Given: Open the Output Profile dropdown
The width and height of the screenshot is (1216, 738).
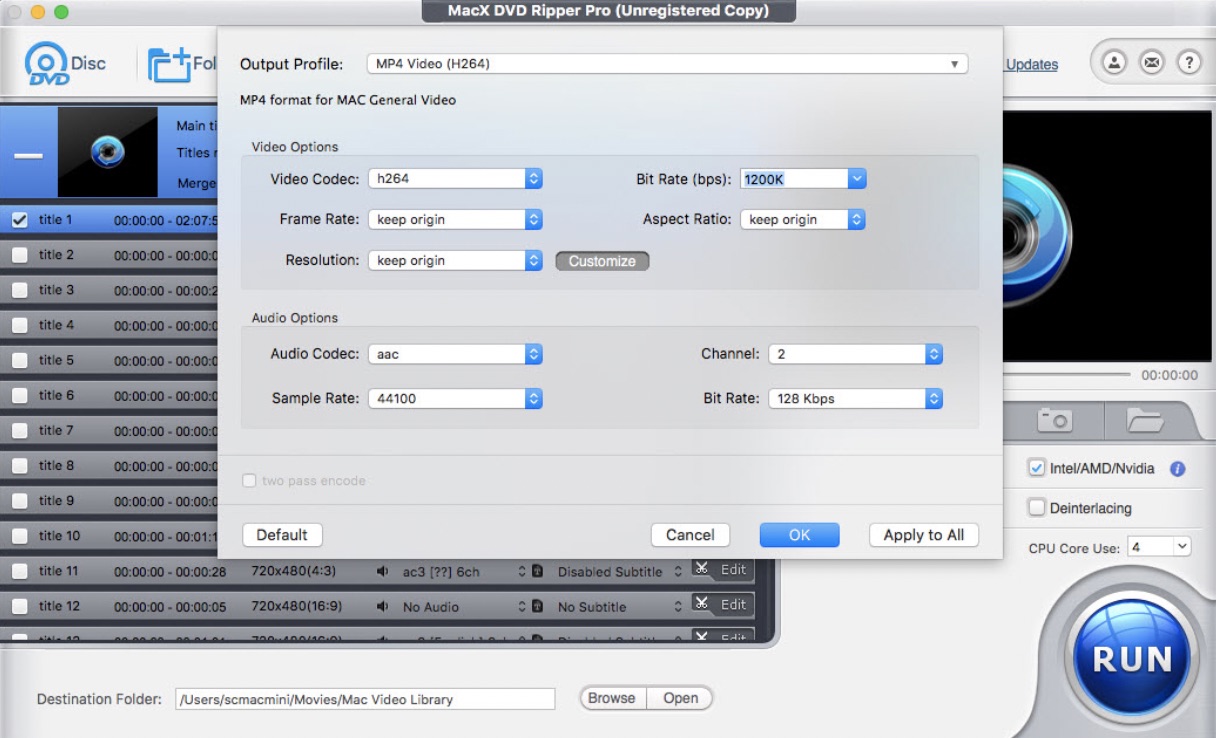Looking at the screenshot, I should (667, 64).
